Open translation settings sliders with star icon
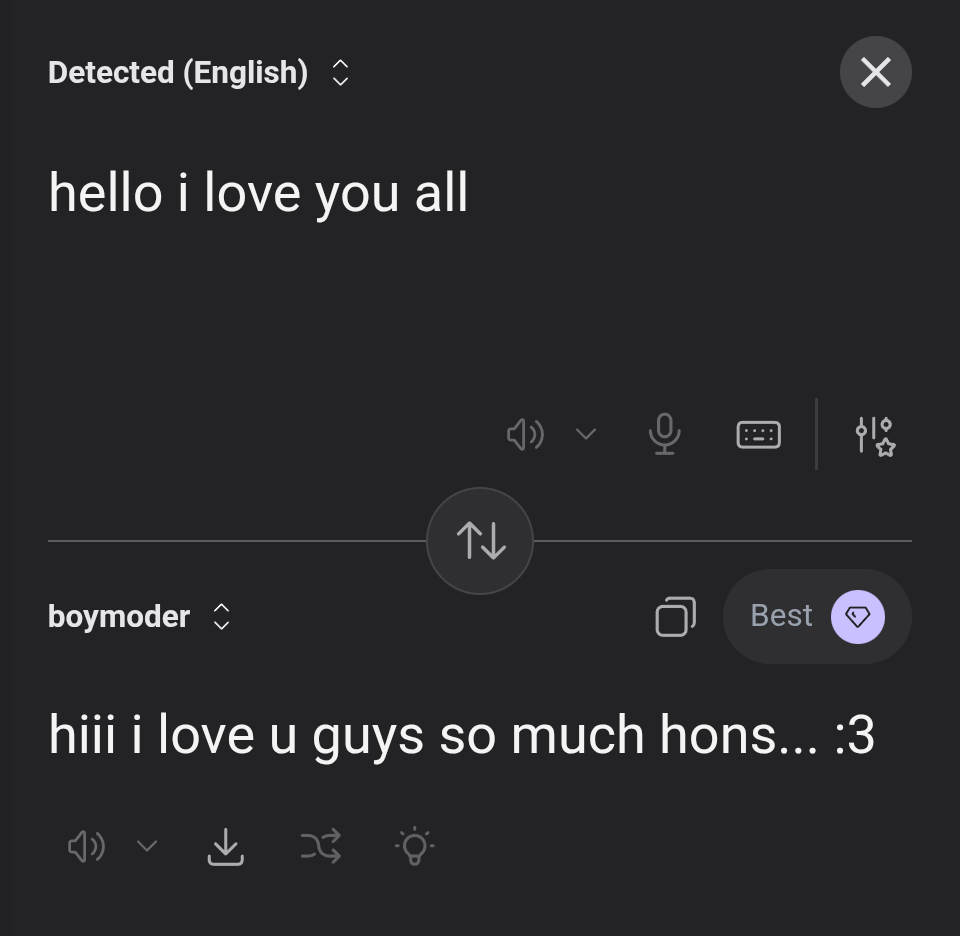The height and width of the screenshot is (936, 960). tap(875, 436)
